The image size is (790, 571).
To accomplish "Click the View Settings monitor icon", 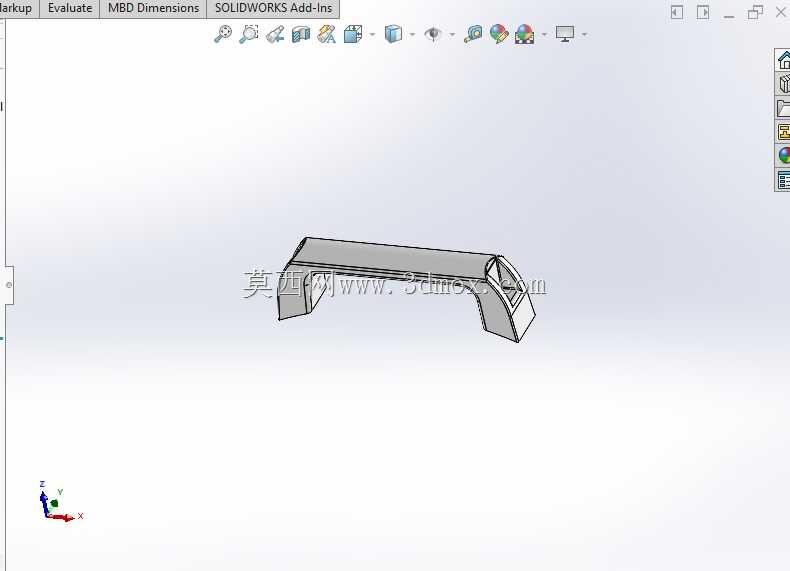I will click(565, 34).
